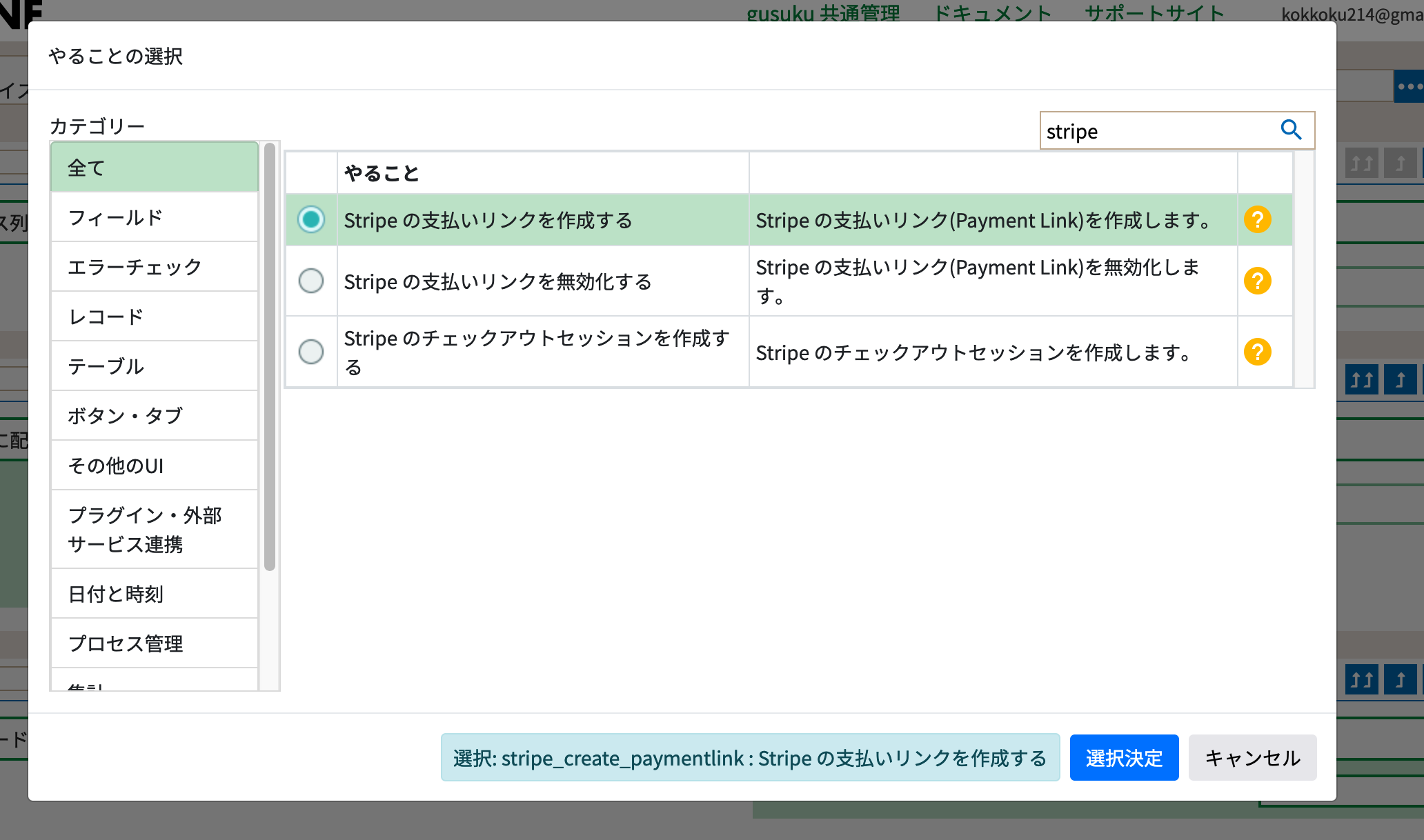Image resolution: width=1424 pixels, height=840 pixels.
Task: Open help for Stripe の支払いリンクを作成する
Action: point(1259,220)
